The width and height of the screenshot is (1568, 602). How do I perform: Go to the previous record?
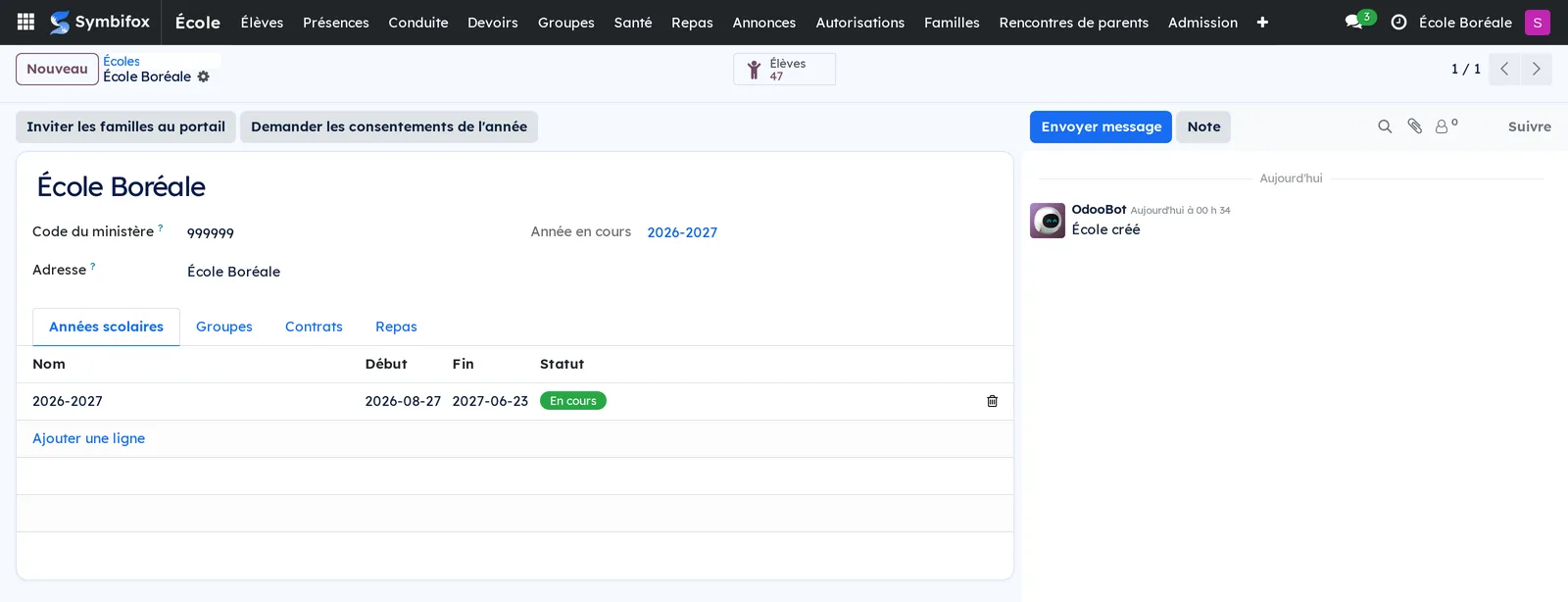[1504, 69]
